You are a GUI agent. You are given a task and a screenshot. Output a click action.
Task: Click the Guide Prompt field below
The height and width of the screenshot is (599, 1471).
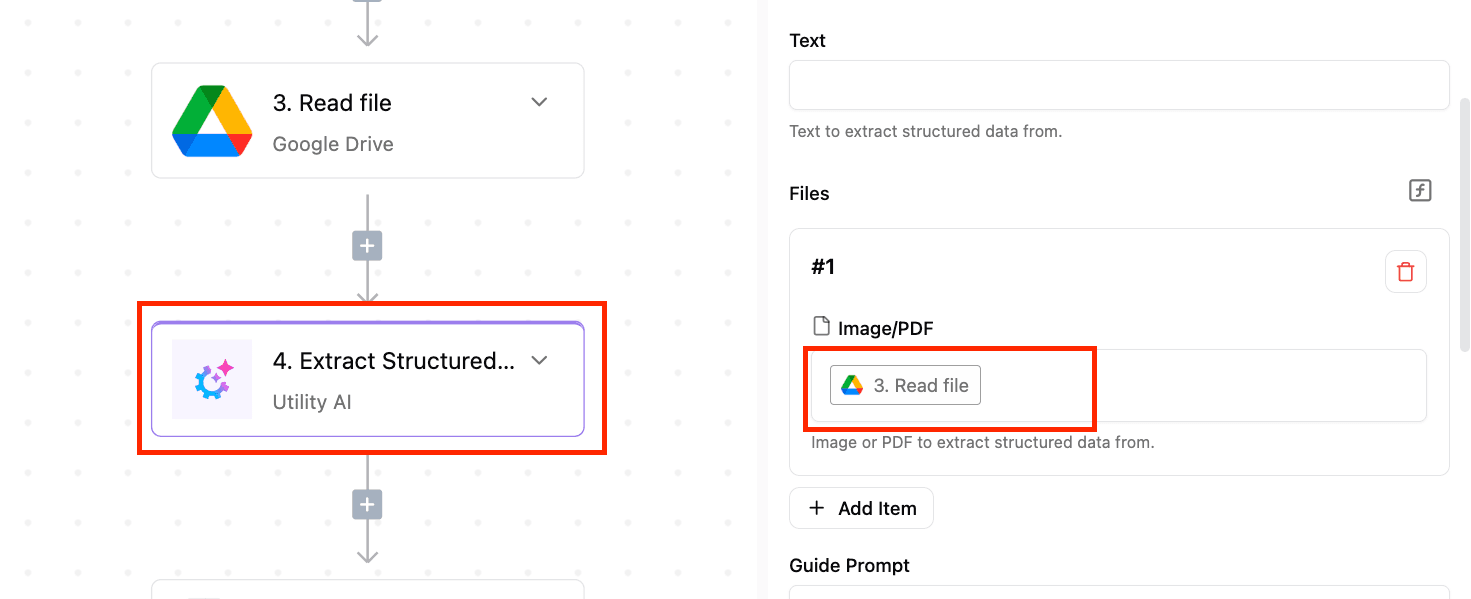(1119, 592)
